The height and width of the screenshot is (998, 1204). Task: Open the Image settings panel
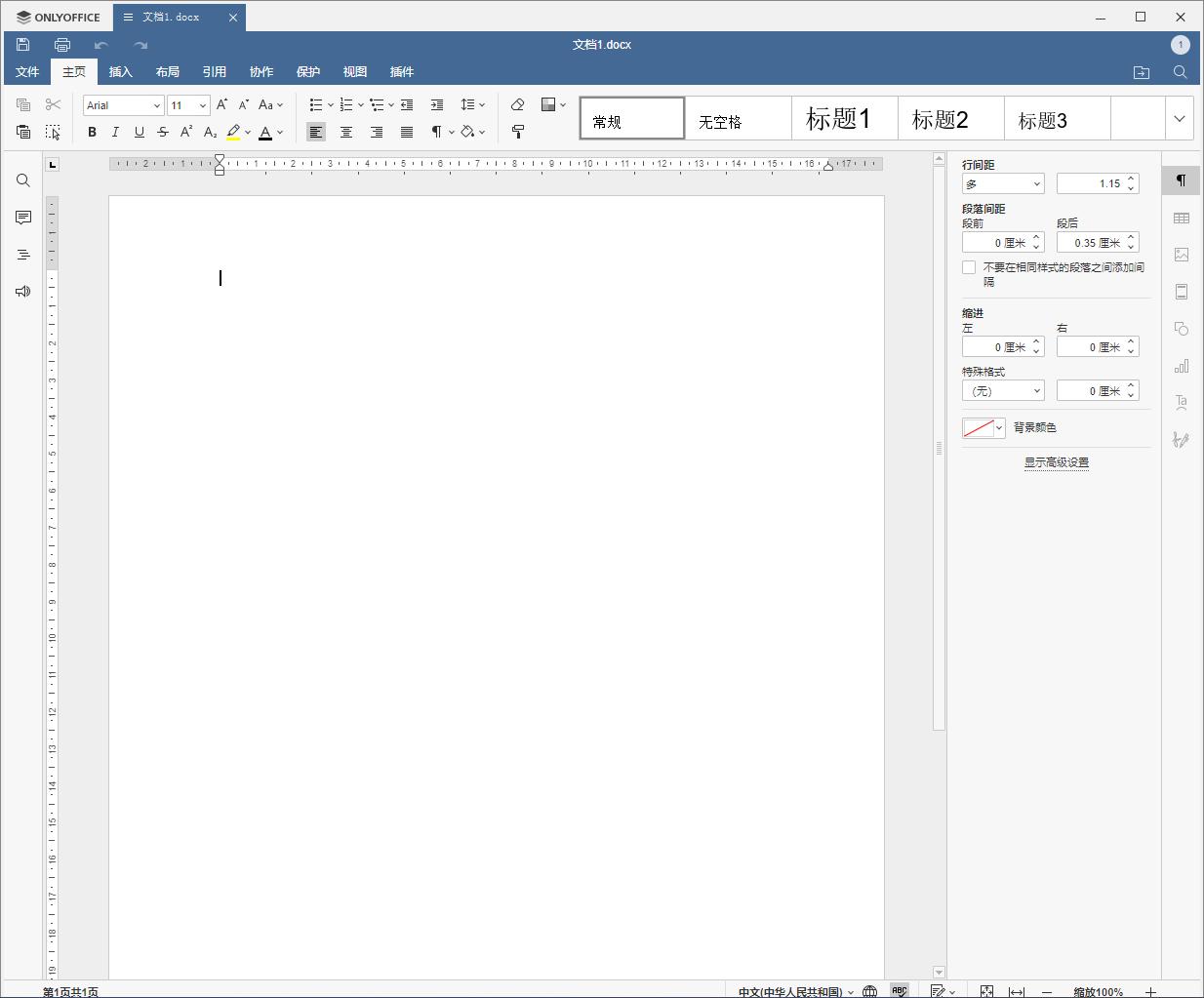[x=1182, y=255]
